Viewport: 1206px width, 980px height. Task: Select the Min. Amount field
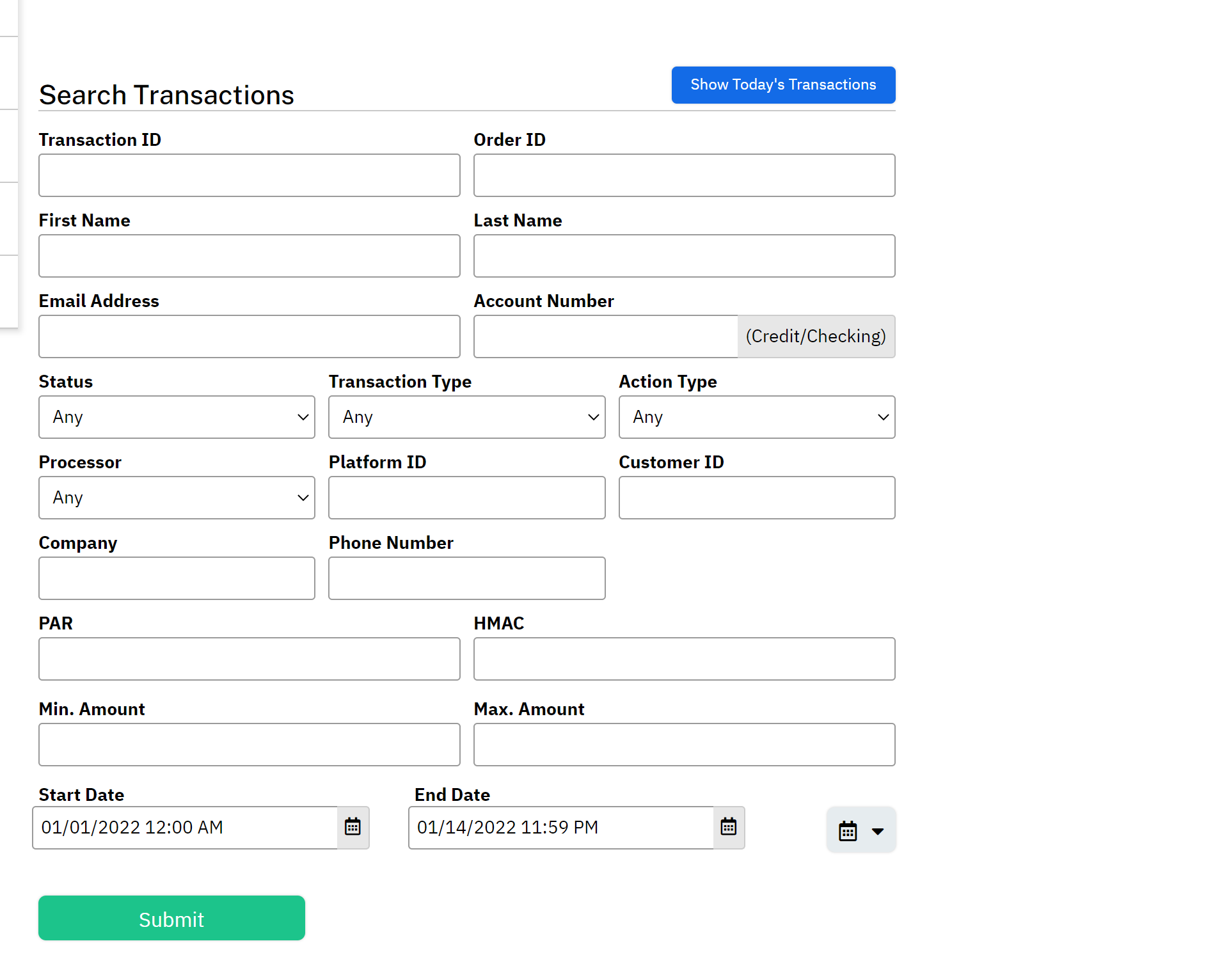coord(250,745)
